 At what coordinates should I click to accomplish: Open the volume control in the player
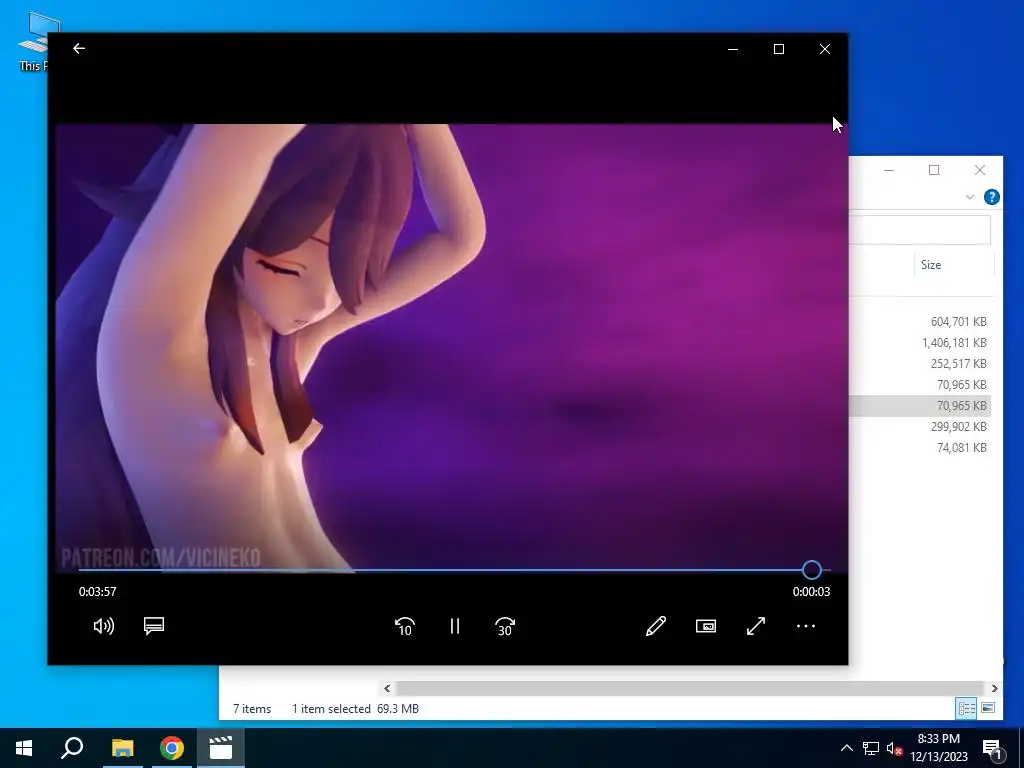(104, 626)
